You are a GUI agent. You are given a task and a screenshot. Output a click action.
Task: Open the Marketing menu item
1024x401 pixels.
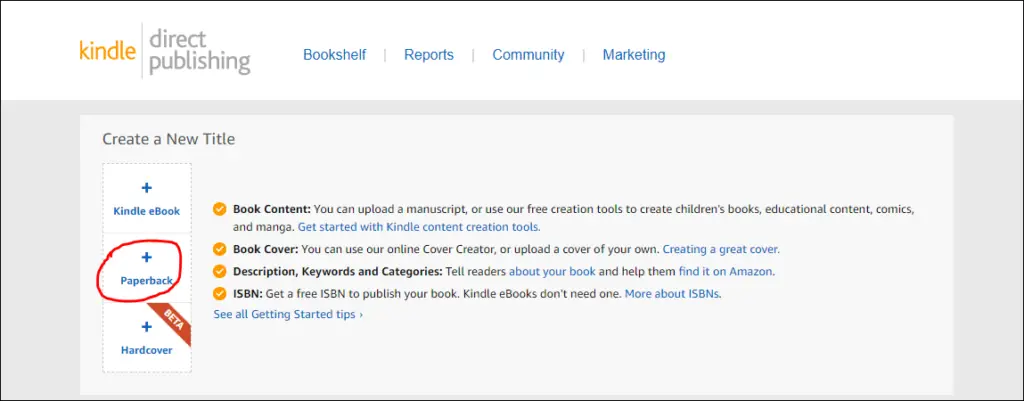634,55
